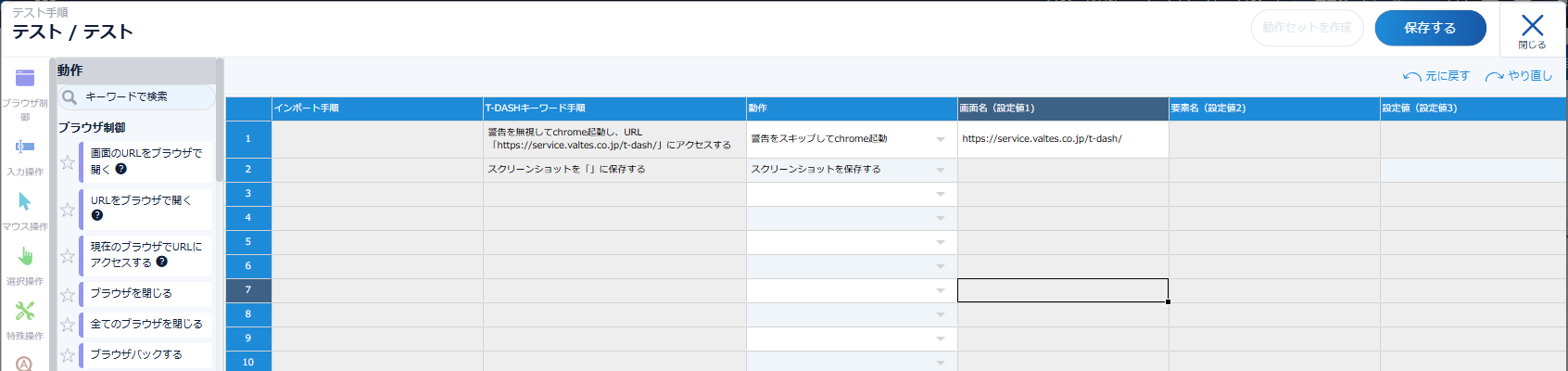Viewport: 1568px width, 371px height.
Task: Open the 動作 dropdown for スクリーンショットを保存する
Action: (941, 170)
